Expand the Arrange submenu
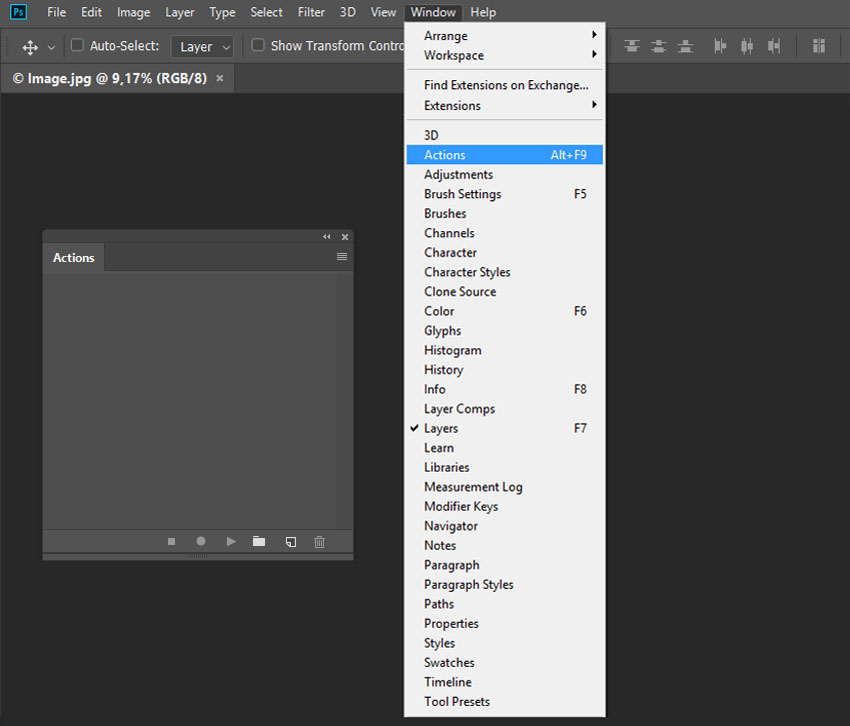This screenshot has height=726, width=850. [x=505, y=36]
